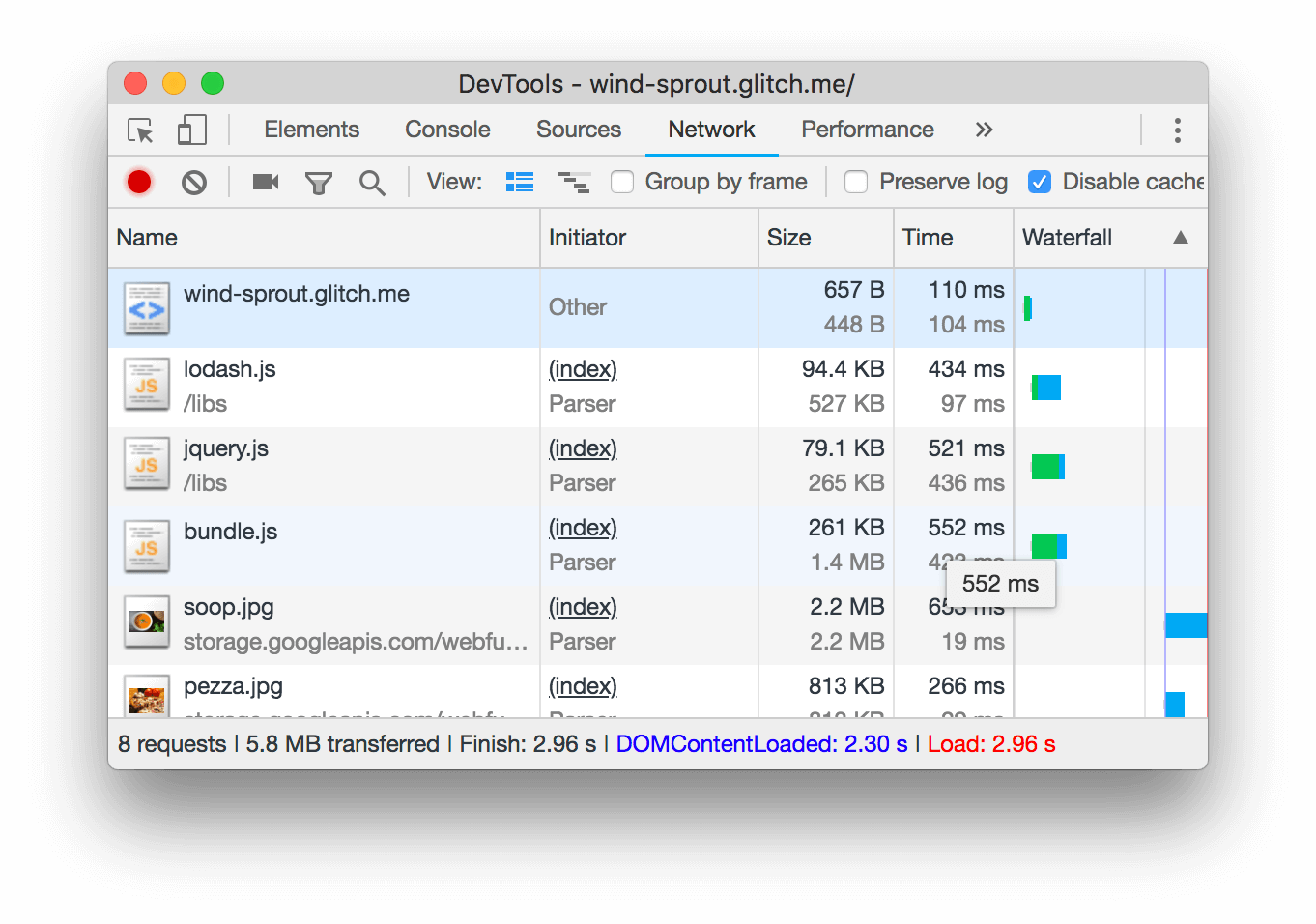
Task: Enable the waterfall overview view
Action: tap(574, 182)
